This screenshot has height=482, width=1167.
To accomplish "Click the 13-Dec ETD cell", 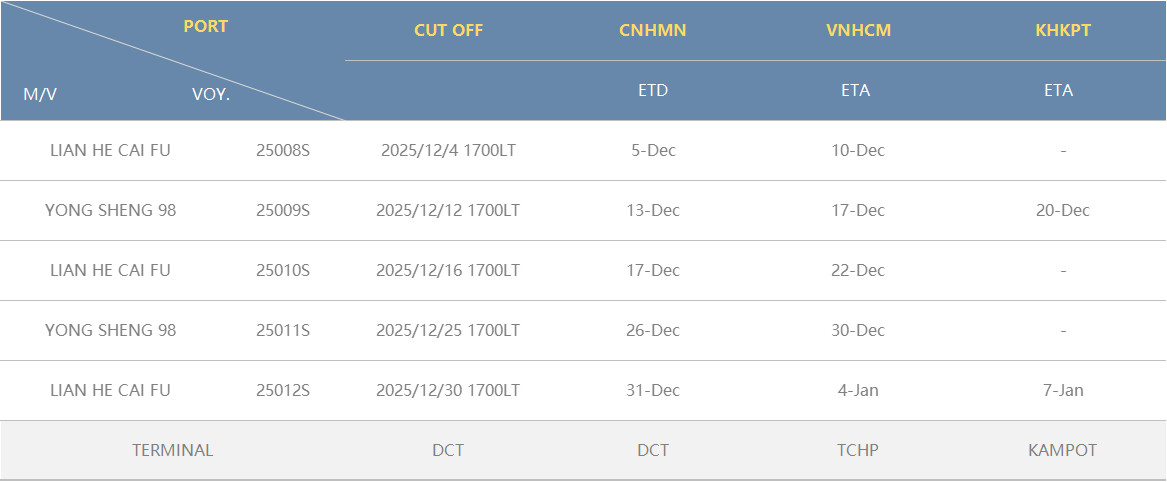I will point(653,211).
